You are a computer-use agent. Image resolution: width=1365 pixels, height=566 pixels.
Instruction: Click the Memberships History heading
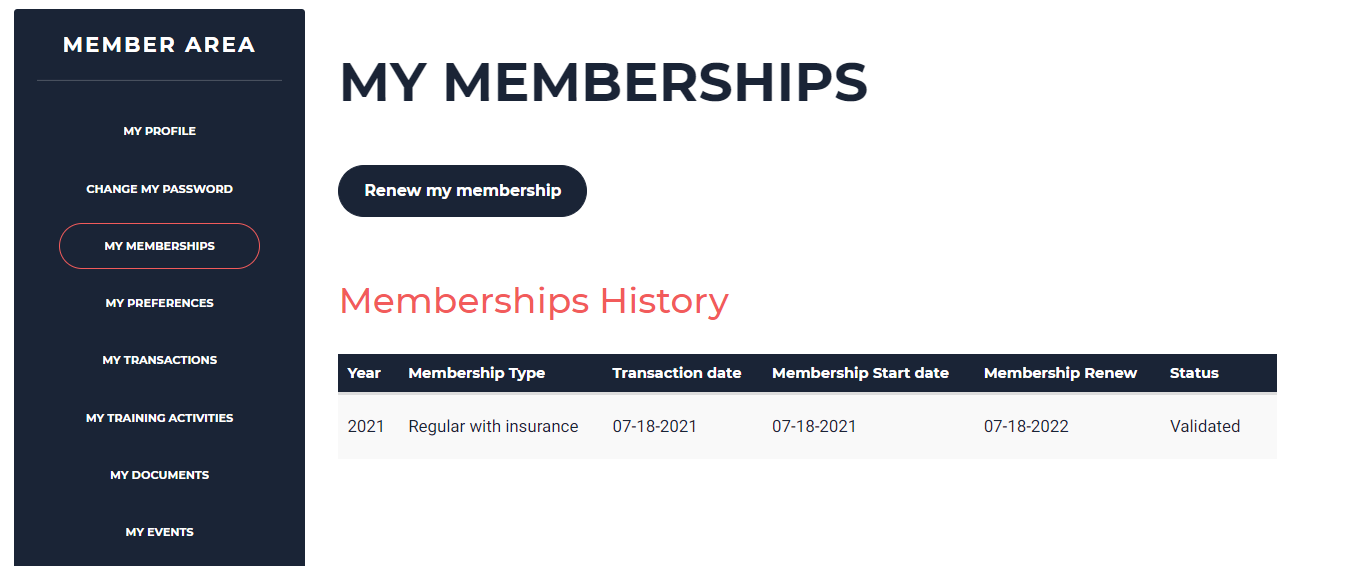tap(534, 301)
